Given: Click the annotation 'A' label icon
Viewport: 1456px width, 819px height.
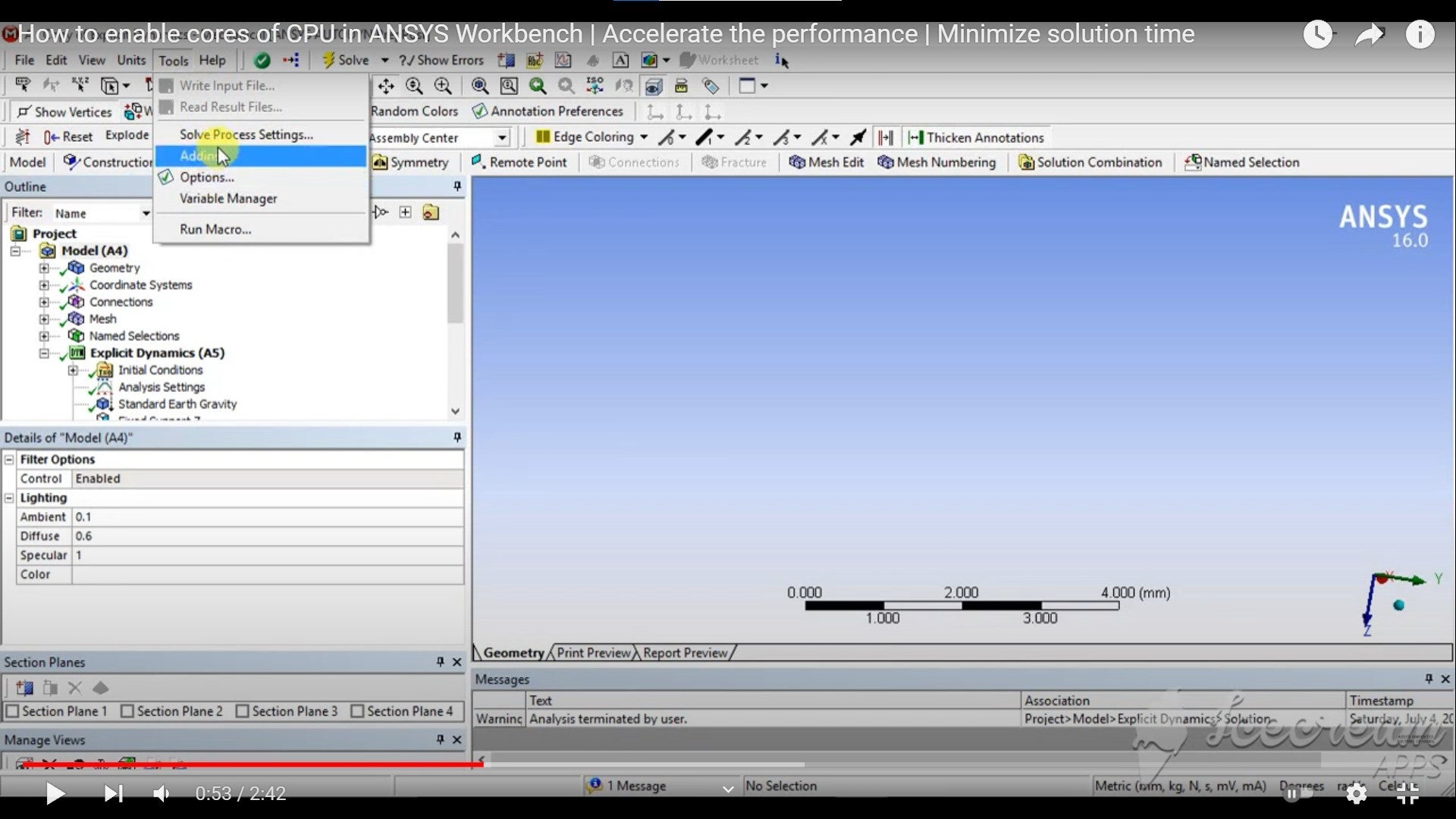Looking at the screenshot, I should pos(620,60).
